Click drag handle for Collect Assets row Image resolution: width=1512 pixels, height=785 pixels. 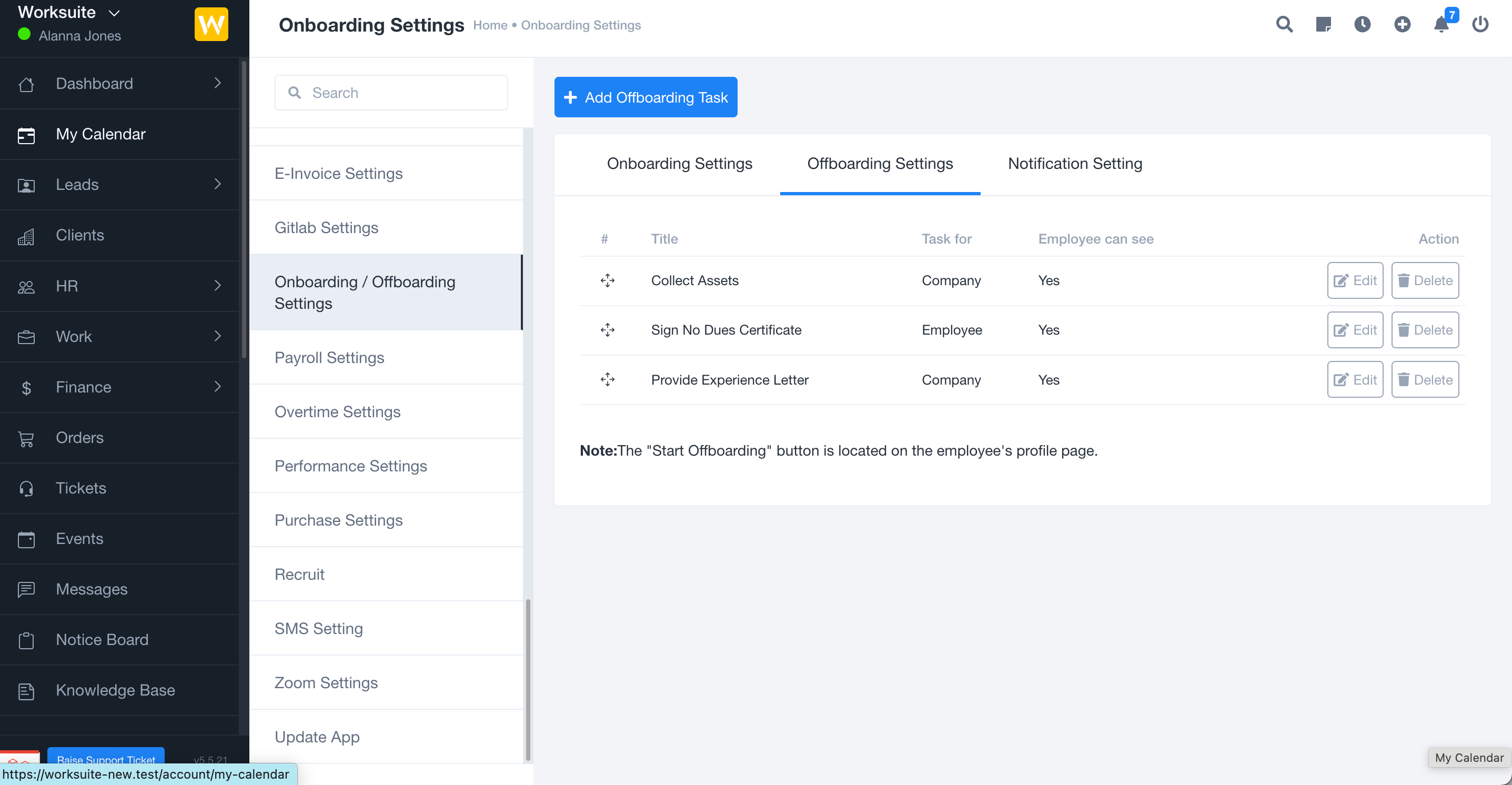(608, 280)
